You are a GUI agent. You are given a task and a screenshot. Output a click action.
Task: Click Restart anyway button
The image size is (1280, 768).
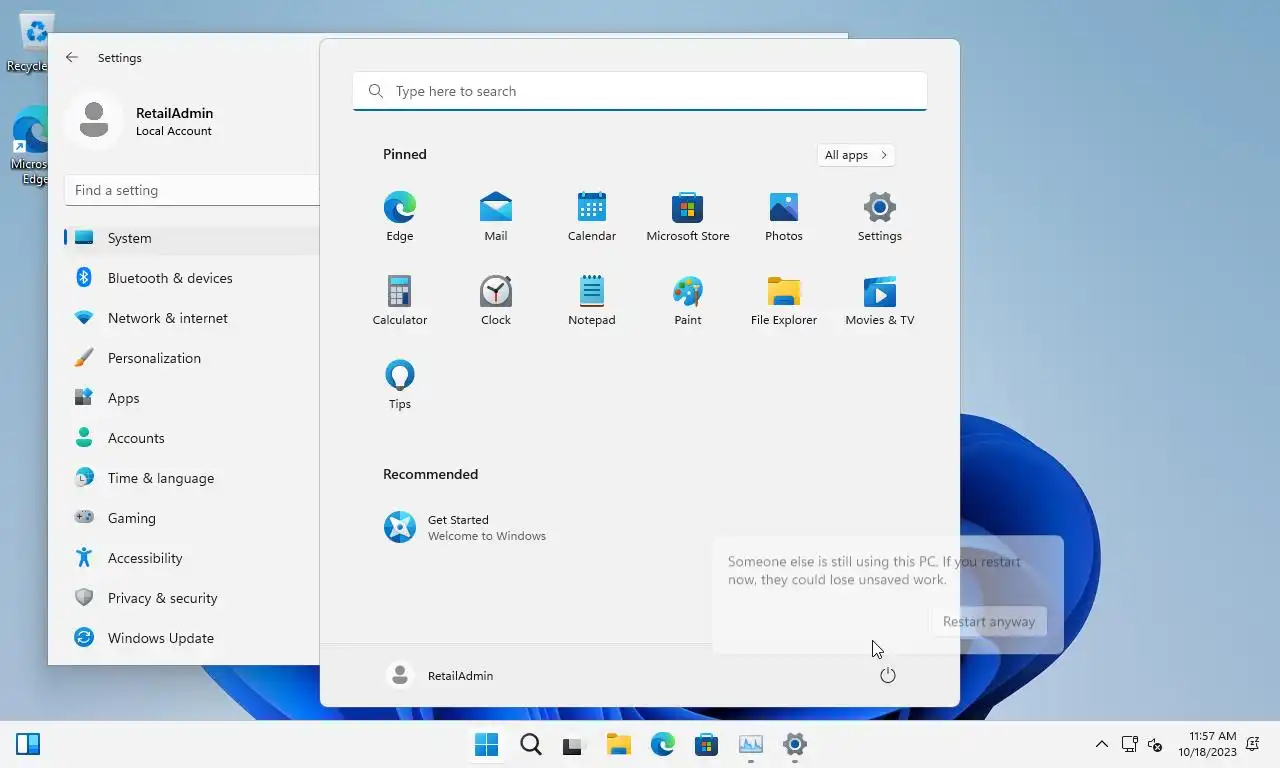pyautogui.click(x=988, y=621)
